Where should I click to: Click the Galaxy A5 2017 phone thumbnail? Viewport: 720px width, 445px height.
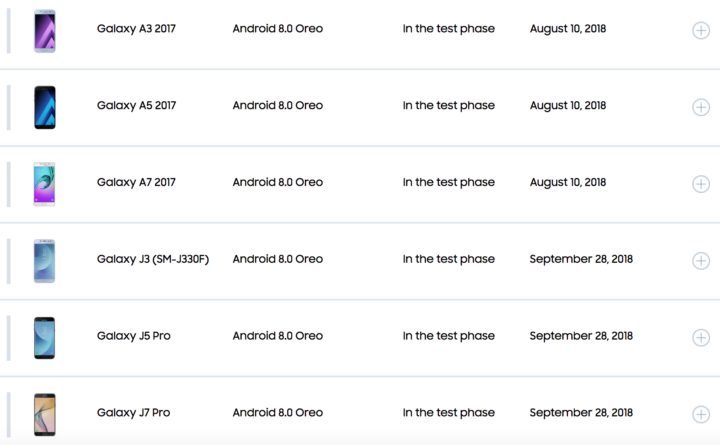pos(44,107)
